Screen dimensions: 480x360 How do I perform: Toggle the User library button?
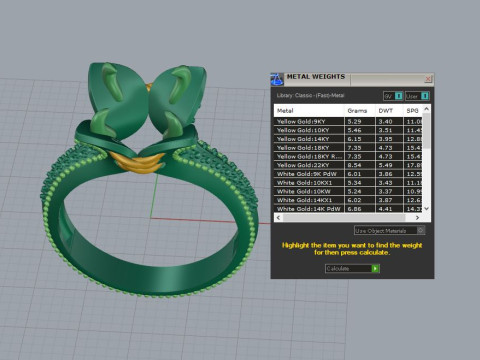click(417, 96)
